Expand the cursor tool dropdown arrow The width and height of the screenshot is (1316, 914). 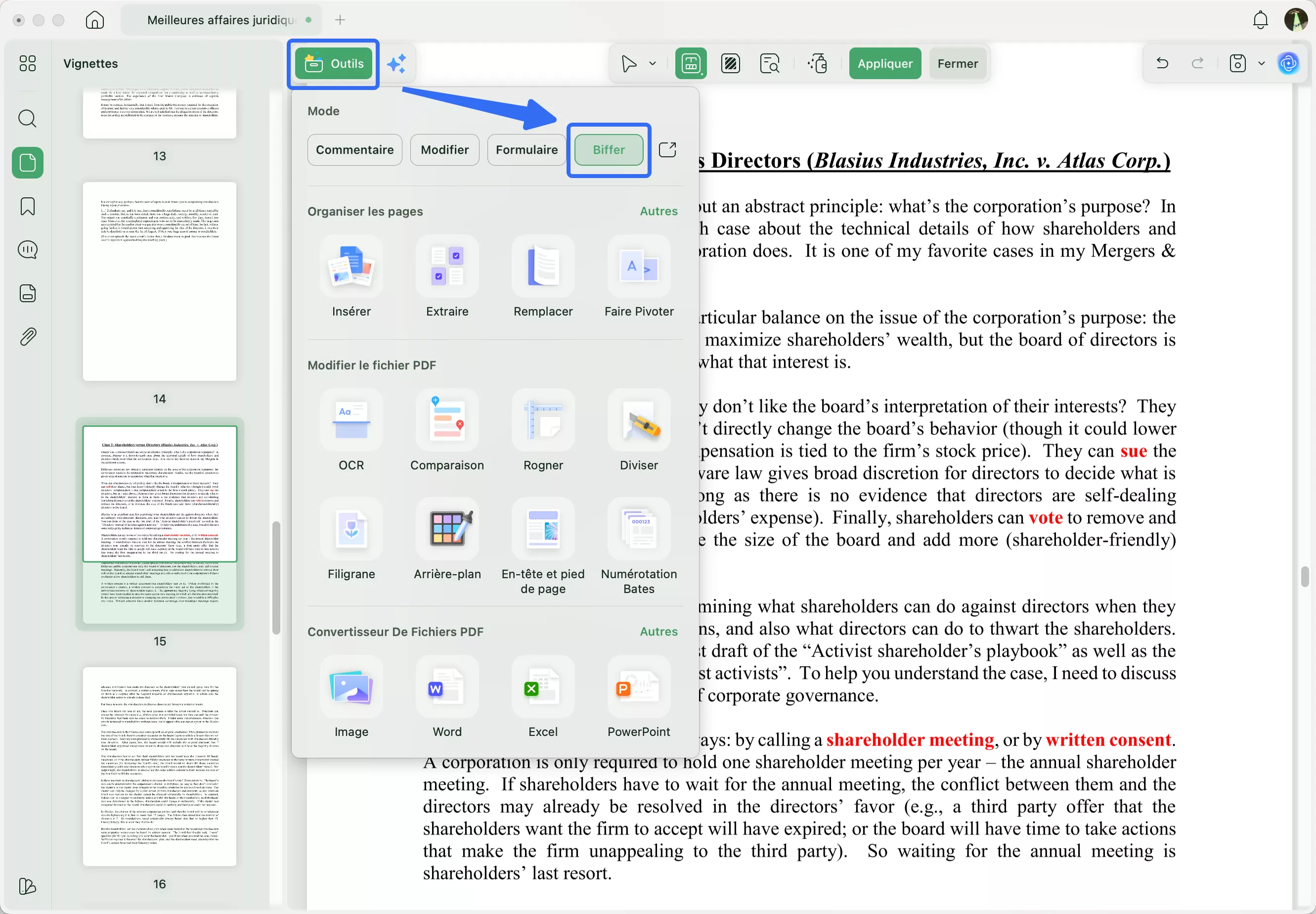[x=652, y=64]
